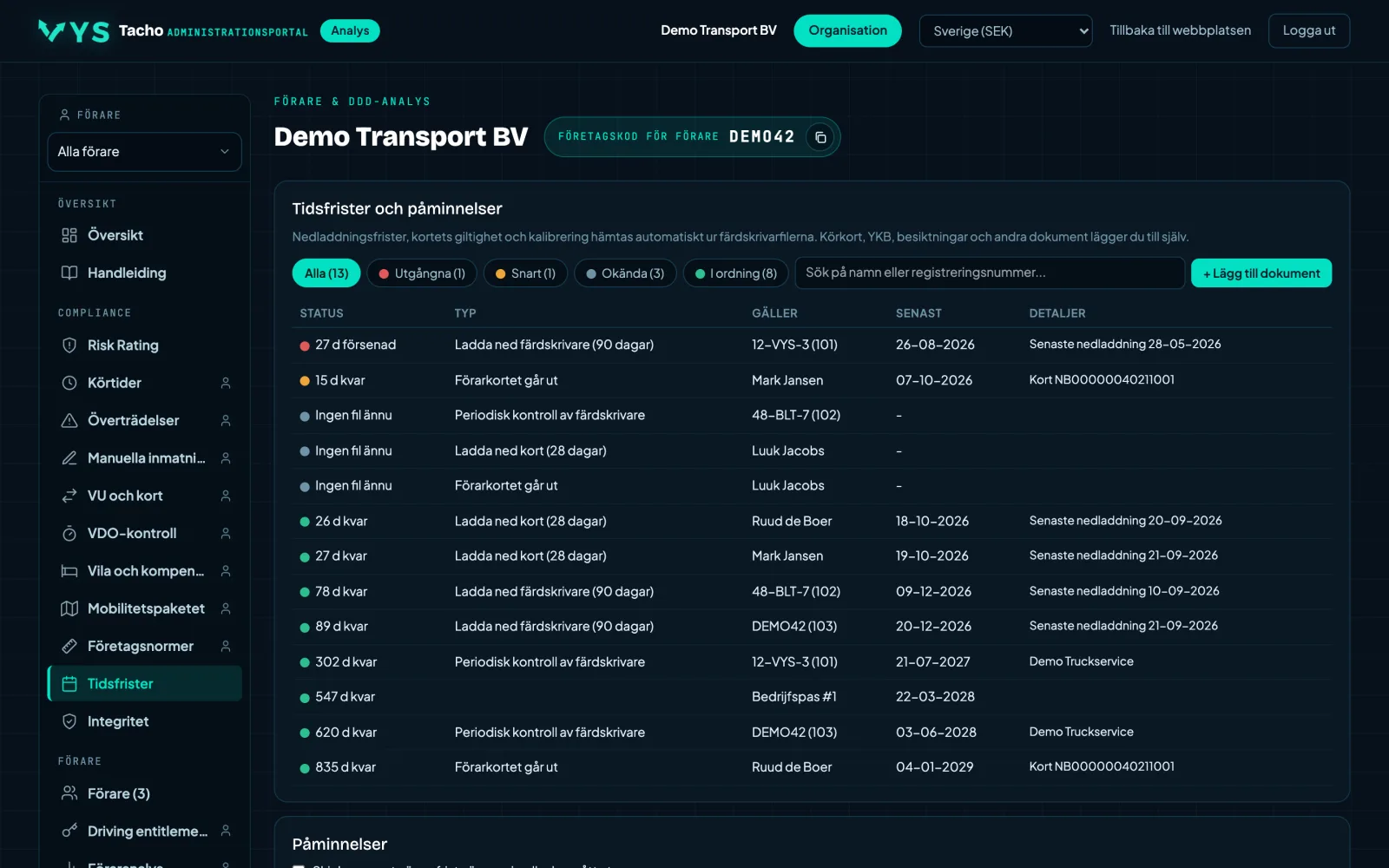Click the per-driver icon beside Företagsnormer
Viewport: 1389px width, 868px height.
[226, 646]
